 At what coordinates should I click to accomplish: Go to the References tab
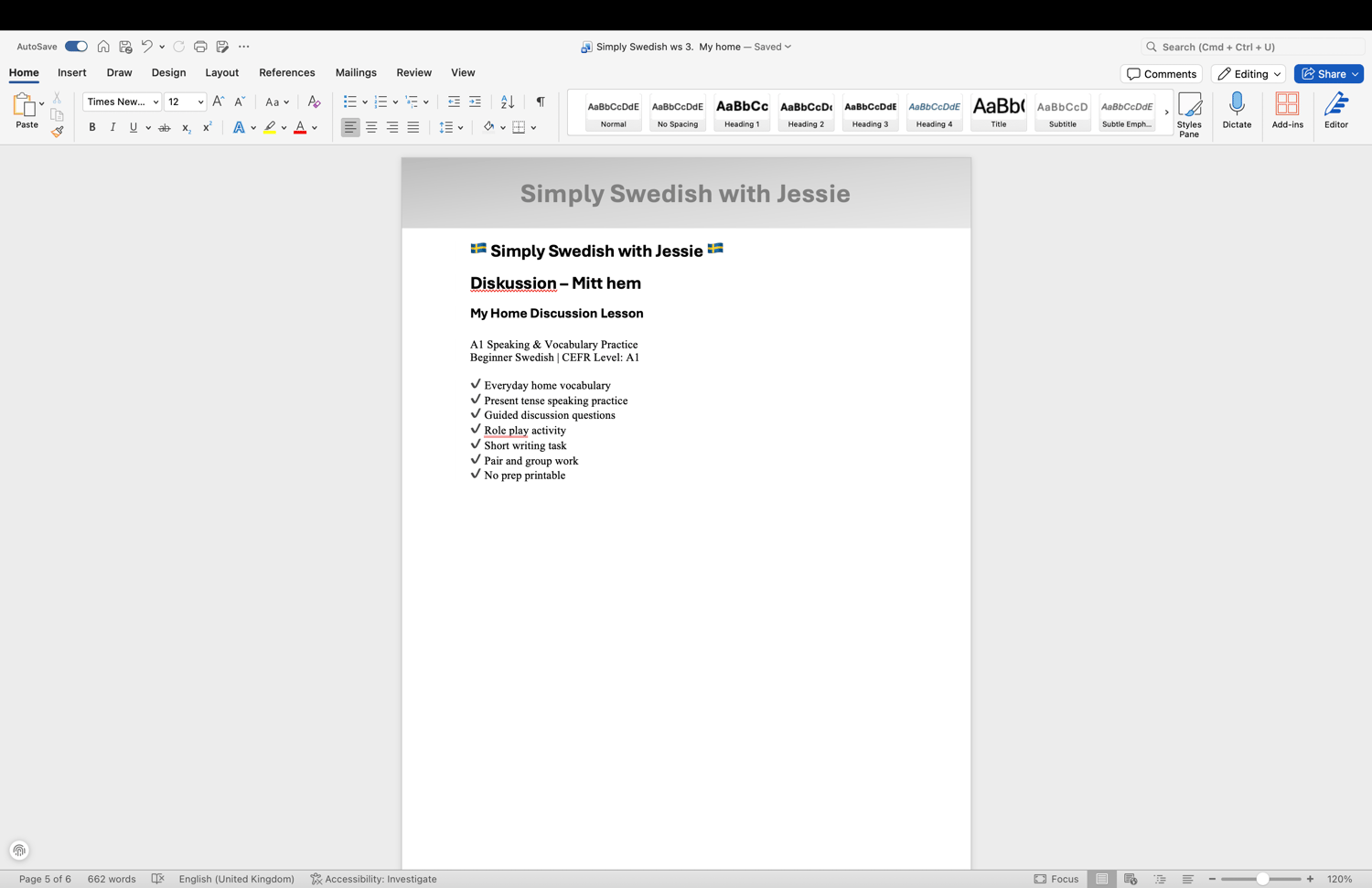coord(287,73)
